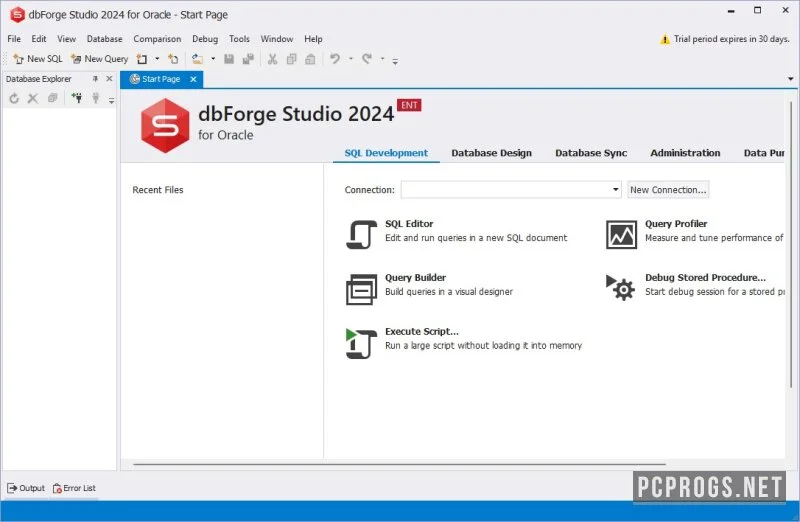Image resolution: width=800 pixels, height=522 pixels.
Task: Click the collapse all icon in Database Explorer
Action: tap(52, 98)
